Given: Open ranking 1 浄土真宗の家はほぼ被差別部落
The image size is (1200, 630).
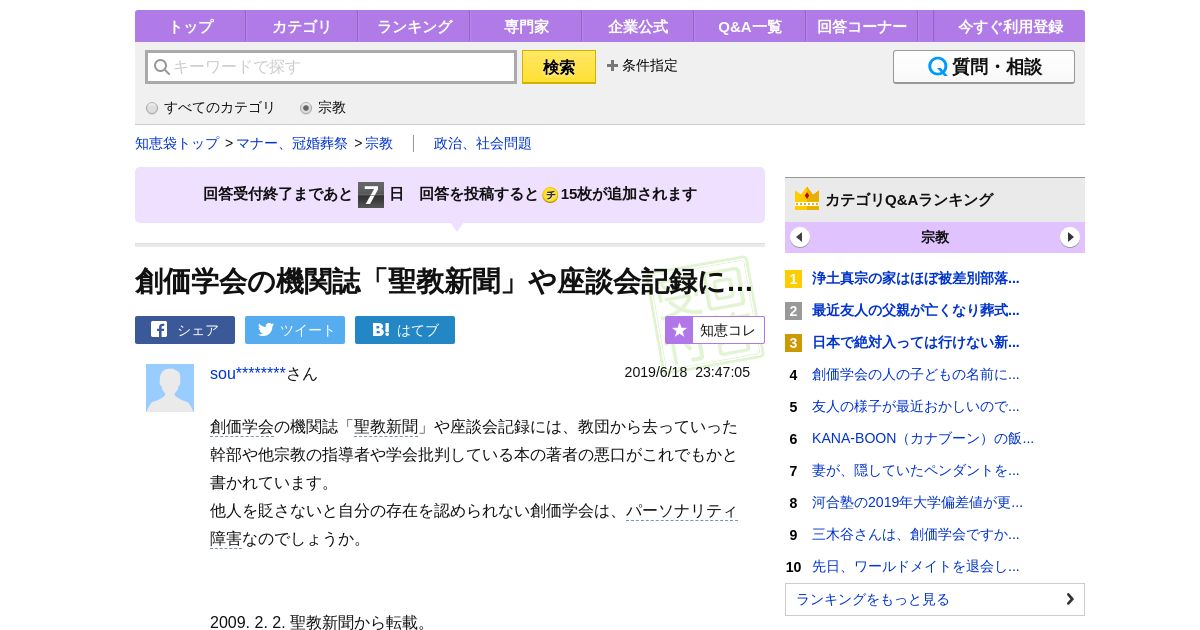Looking at the screenshot, I should (916, 278).
